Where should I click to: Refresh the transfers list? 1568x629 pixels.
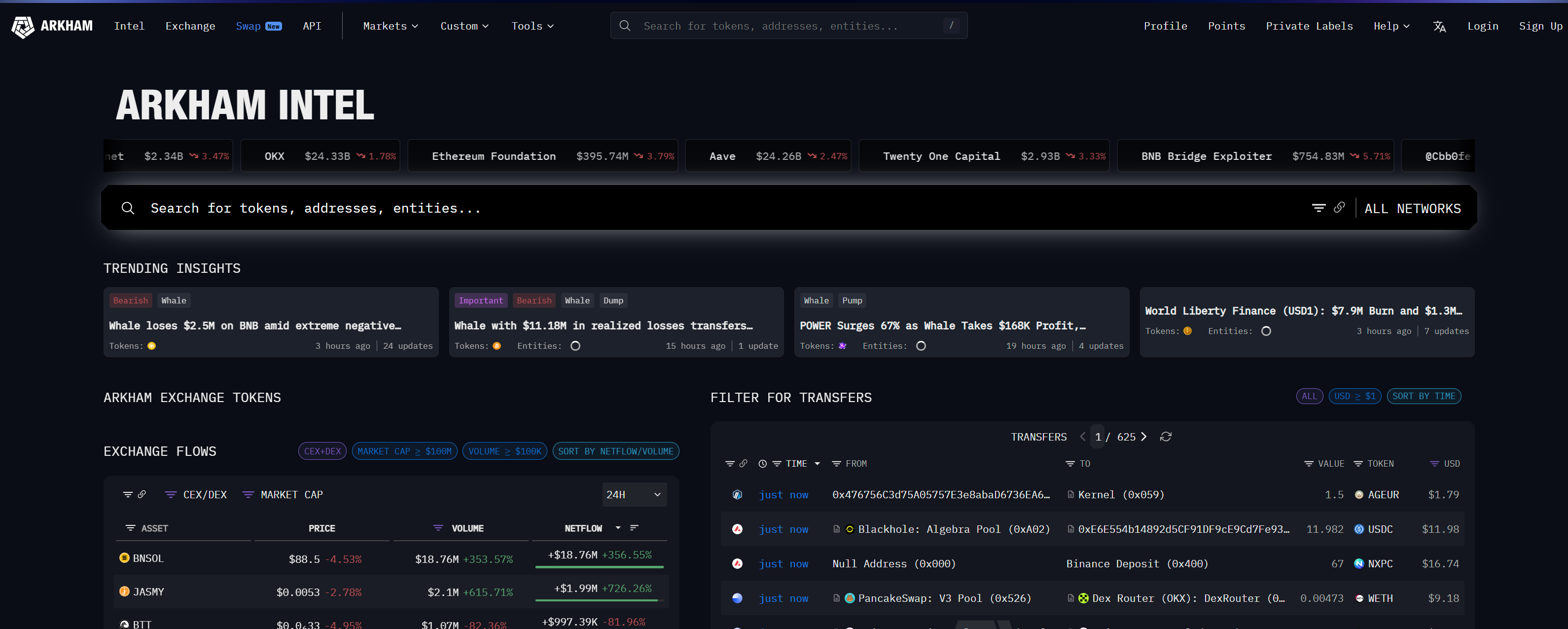1166,437
